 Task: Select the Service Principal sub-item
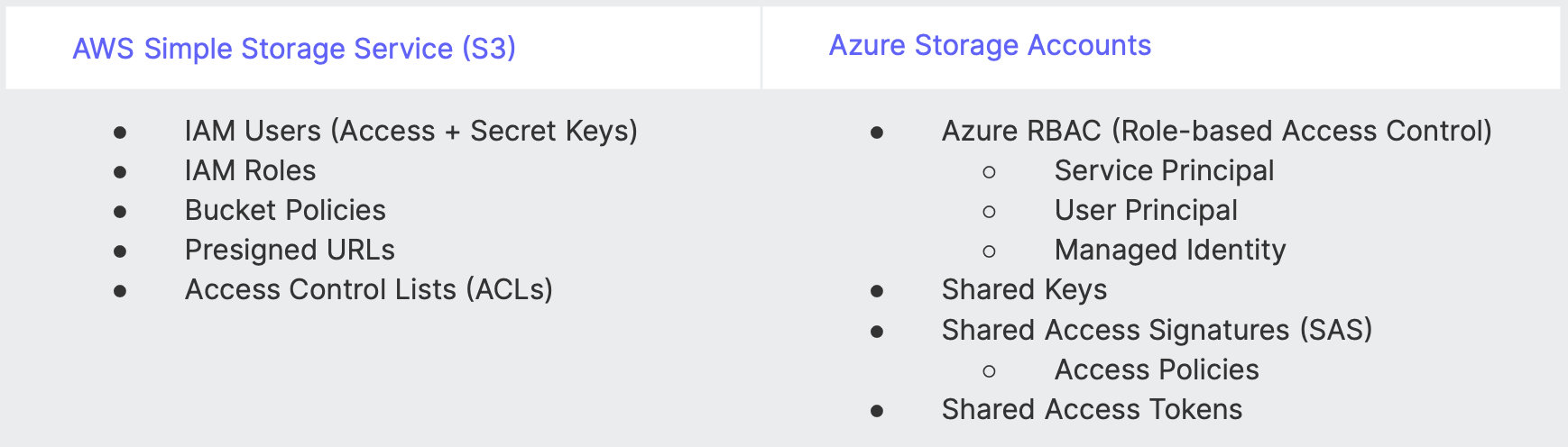coord(1164,171)
